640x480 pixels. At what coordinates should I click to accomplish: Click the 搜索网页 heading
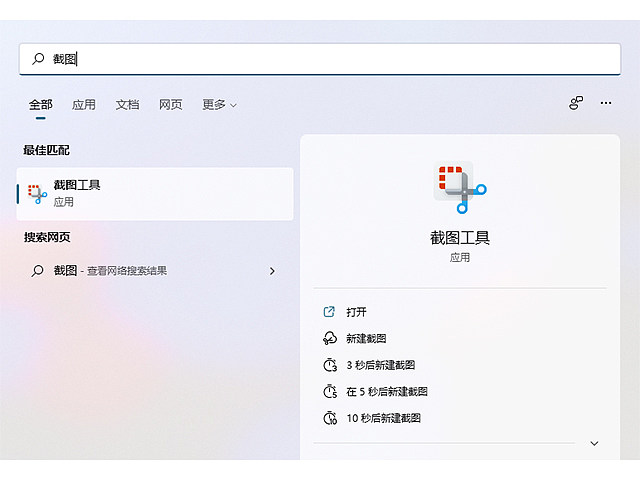[x=47, y=237]
